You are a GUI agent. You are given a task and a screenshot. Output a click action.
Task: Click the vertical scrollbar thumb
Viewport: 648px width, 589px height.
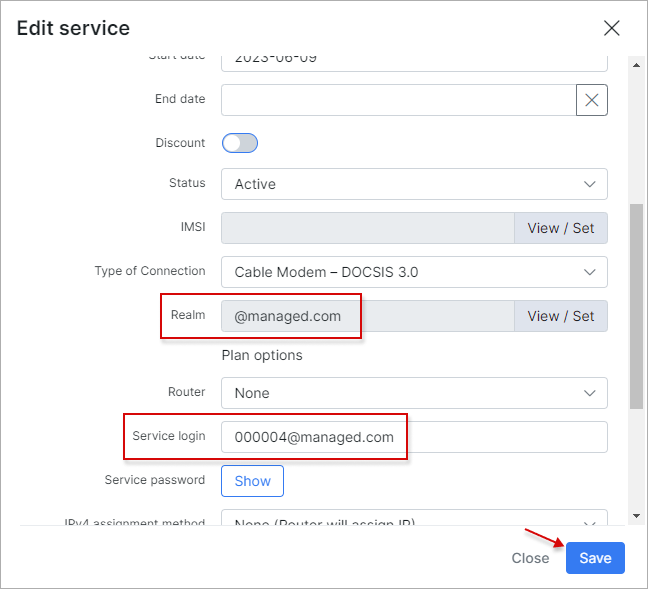coord(636,305)
